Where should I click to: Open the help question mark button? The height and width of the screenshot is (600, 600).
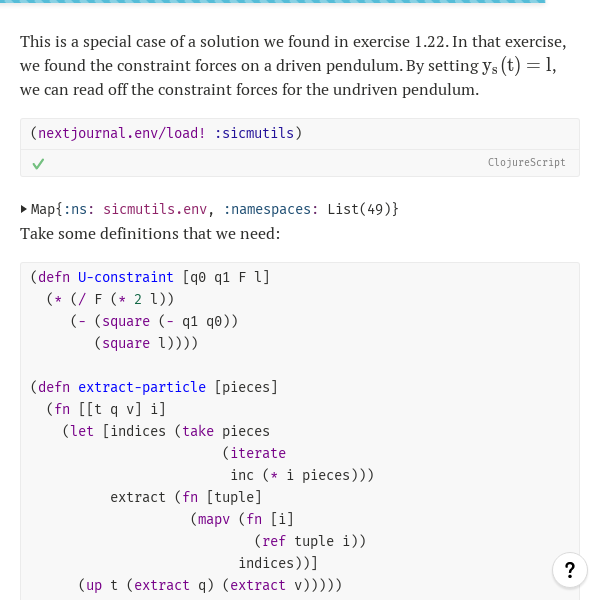coord(569,570)
